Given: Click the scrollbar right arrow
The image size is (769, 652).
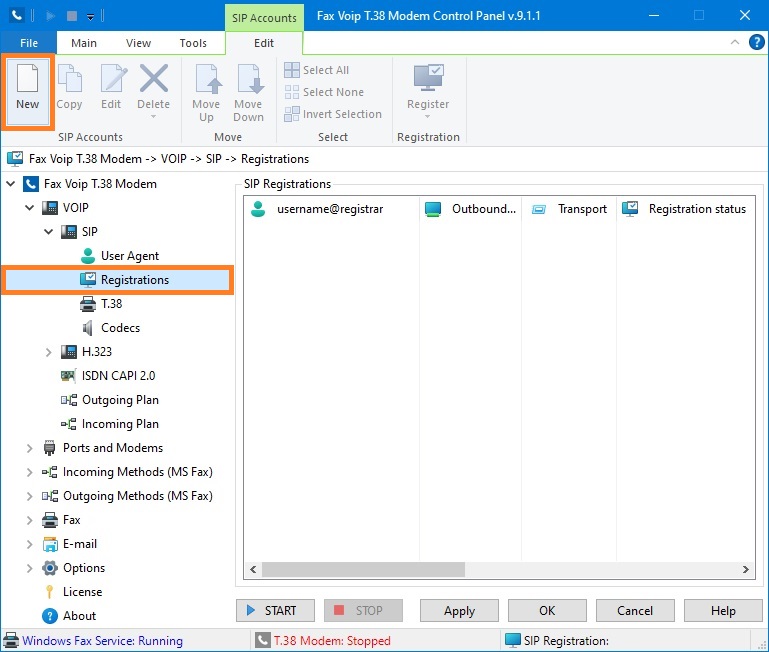Looking at the screenshot, I should (745, 570).
